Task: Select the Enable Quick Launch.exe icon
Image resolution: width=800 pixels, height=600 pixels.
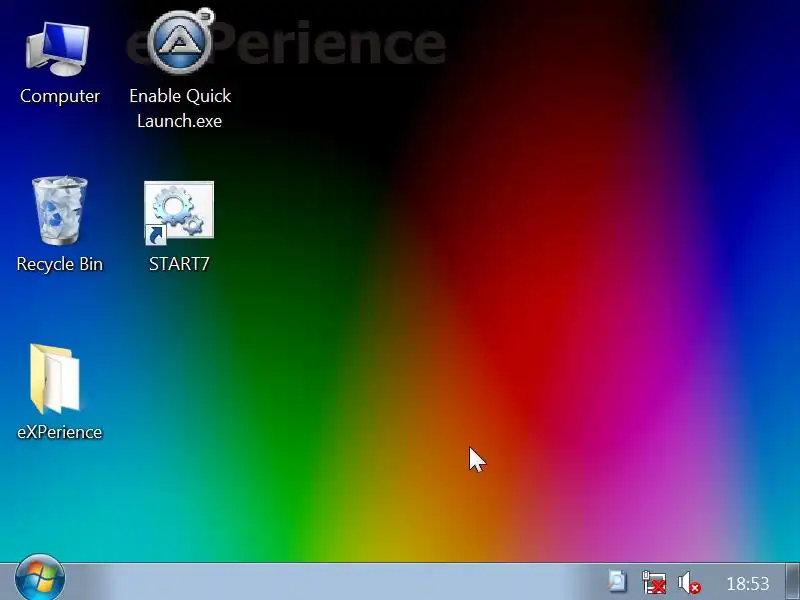Action: 181,42
